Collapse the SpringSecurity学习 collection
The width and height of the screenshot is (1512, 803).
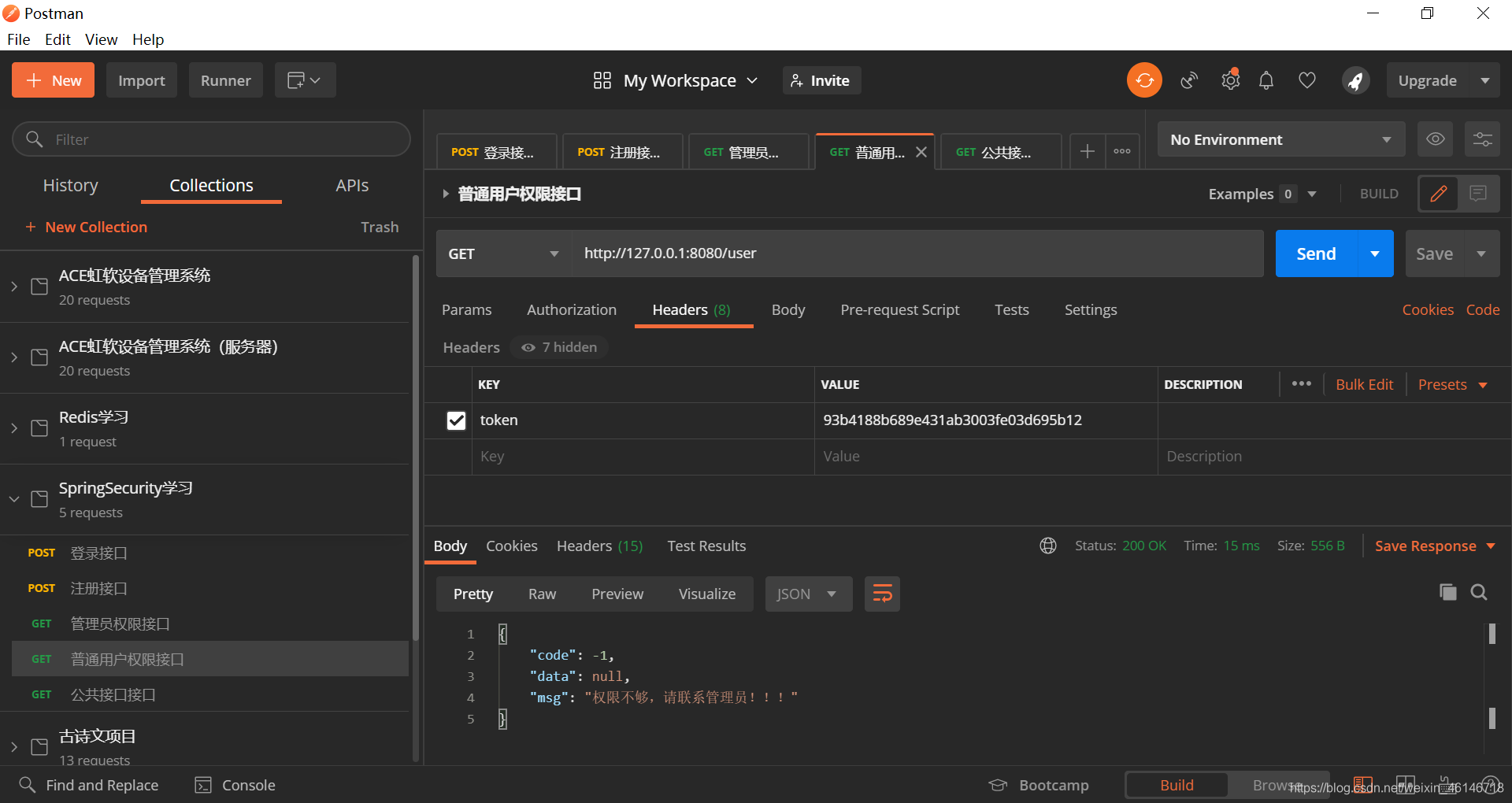tap(14, 499)
